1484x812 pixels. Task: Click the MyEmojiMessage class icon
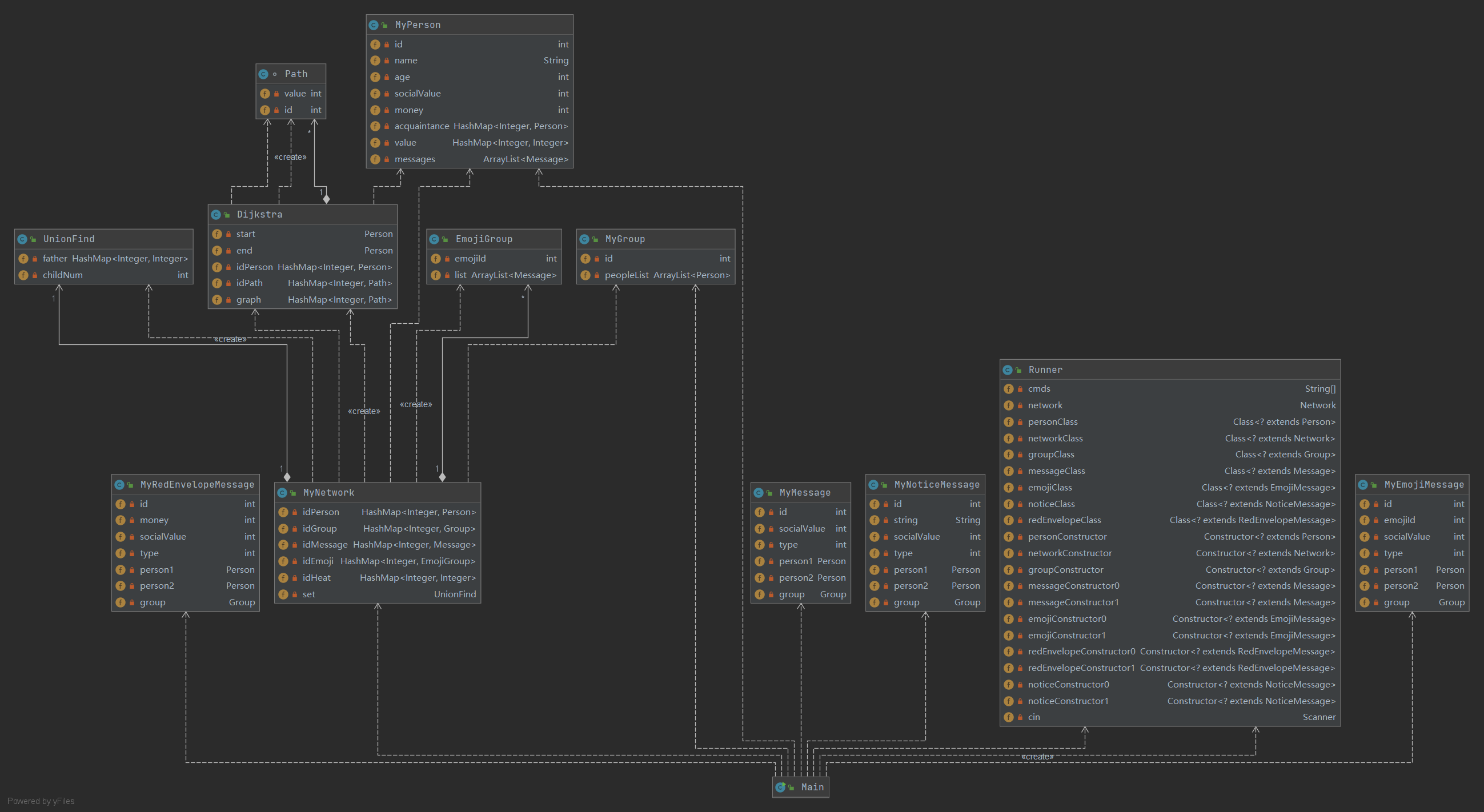tap(1363, 485)
